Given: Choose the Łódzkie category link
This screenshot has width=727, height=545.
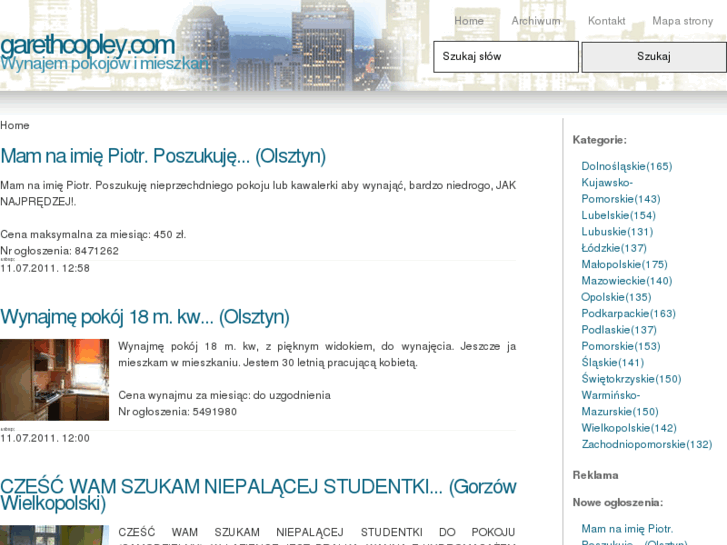Looking at the screenshot, I should tap(614, 248).
